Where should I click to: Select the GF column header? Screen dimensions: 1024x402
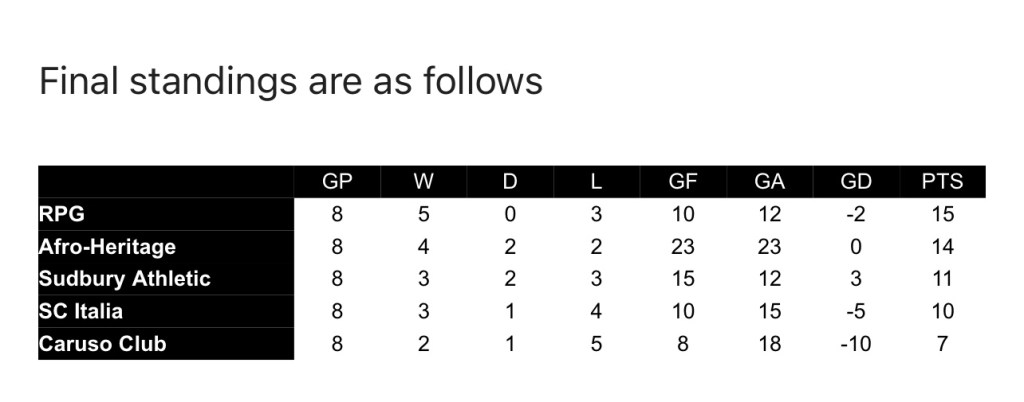click(x=683, y=182)
